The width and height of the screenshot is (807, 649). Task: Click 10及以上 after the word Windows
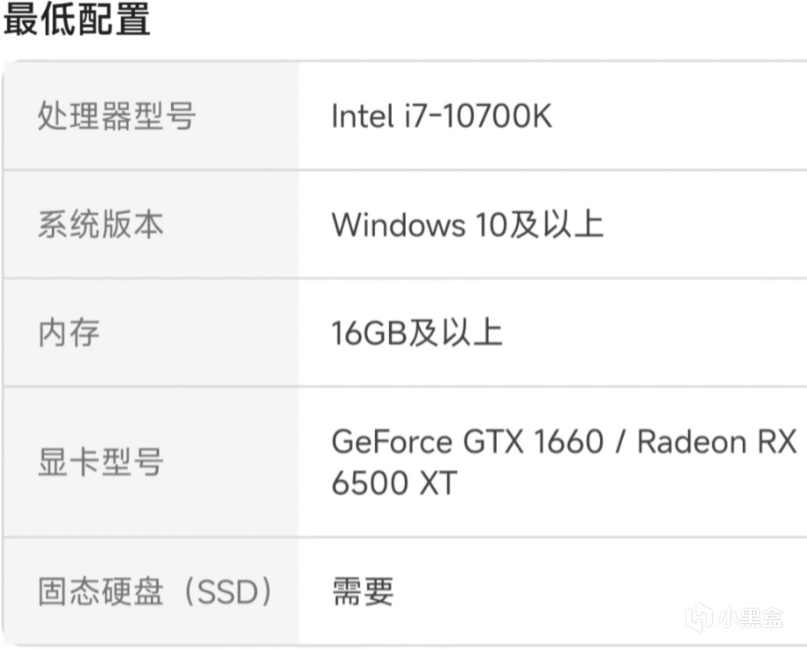(x=539, y=224)
